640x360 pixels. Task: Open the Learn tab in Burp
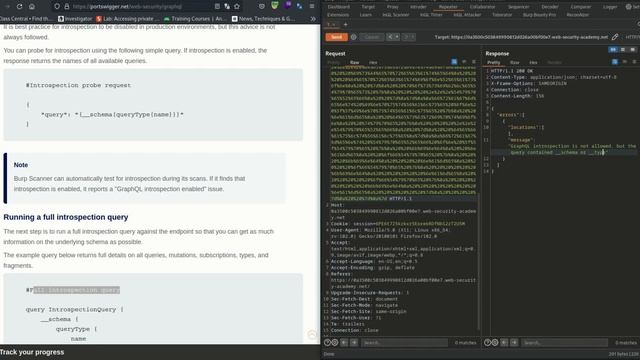365,15
